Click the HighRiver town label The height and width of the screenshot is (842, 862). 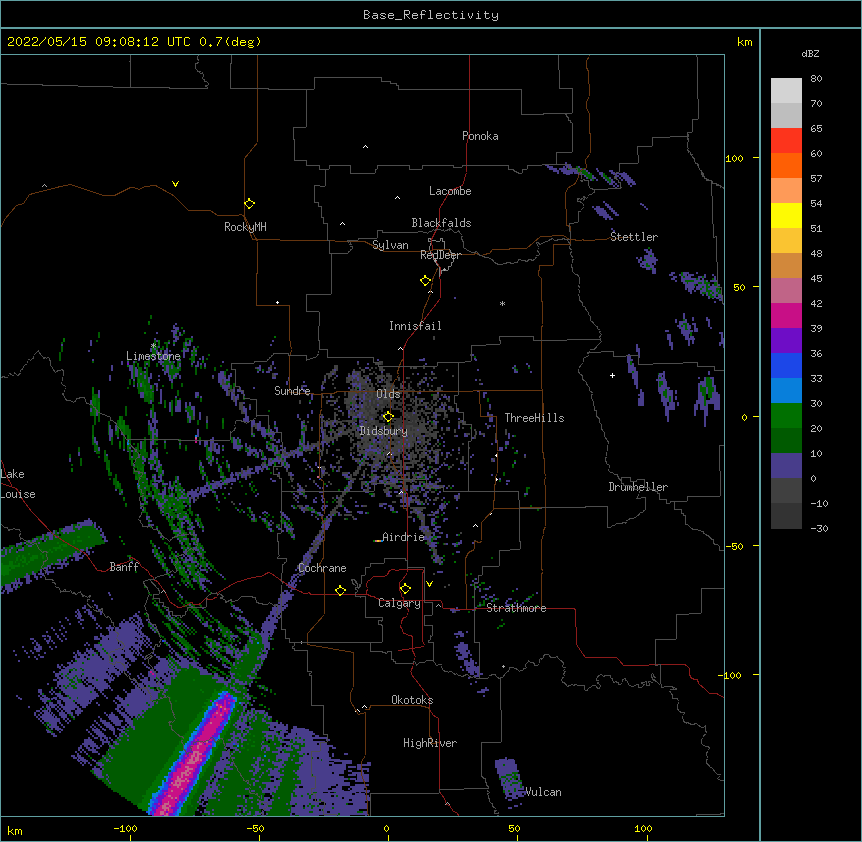point(430,743)
